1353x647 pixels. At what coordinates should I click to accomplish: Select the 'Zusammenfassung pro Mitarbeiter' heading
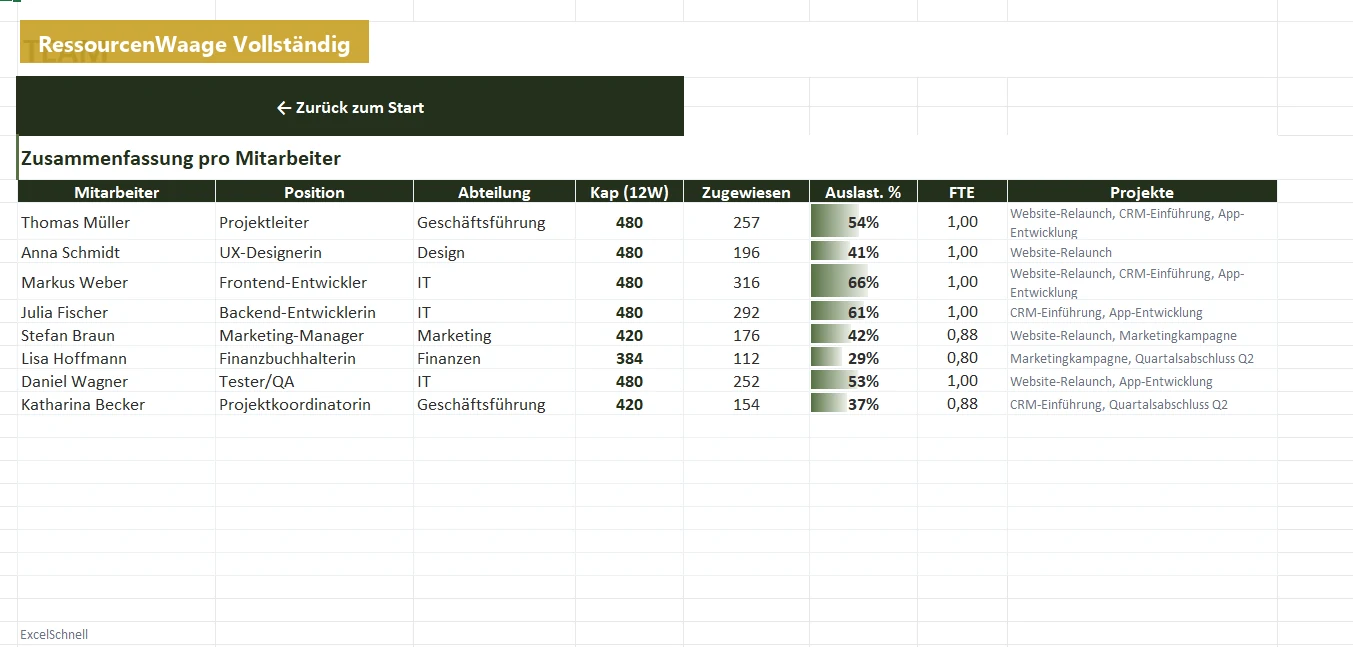(x=181, y=158)
